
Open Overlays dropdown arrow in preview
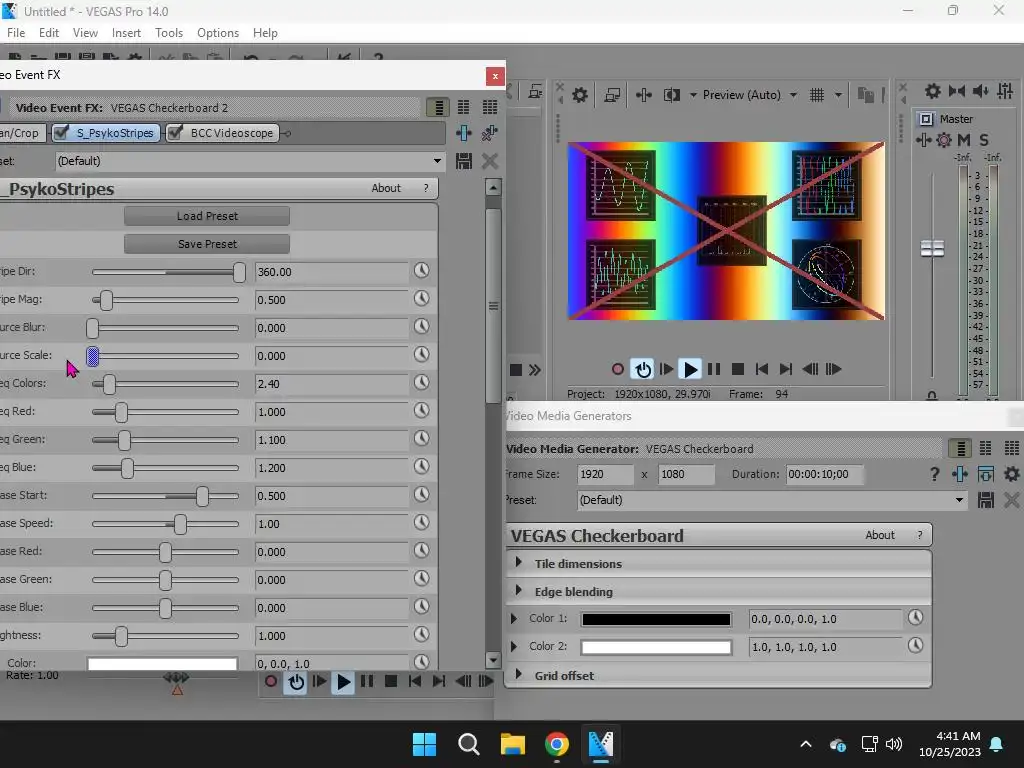coord(838,95)
